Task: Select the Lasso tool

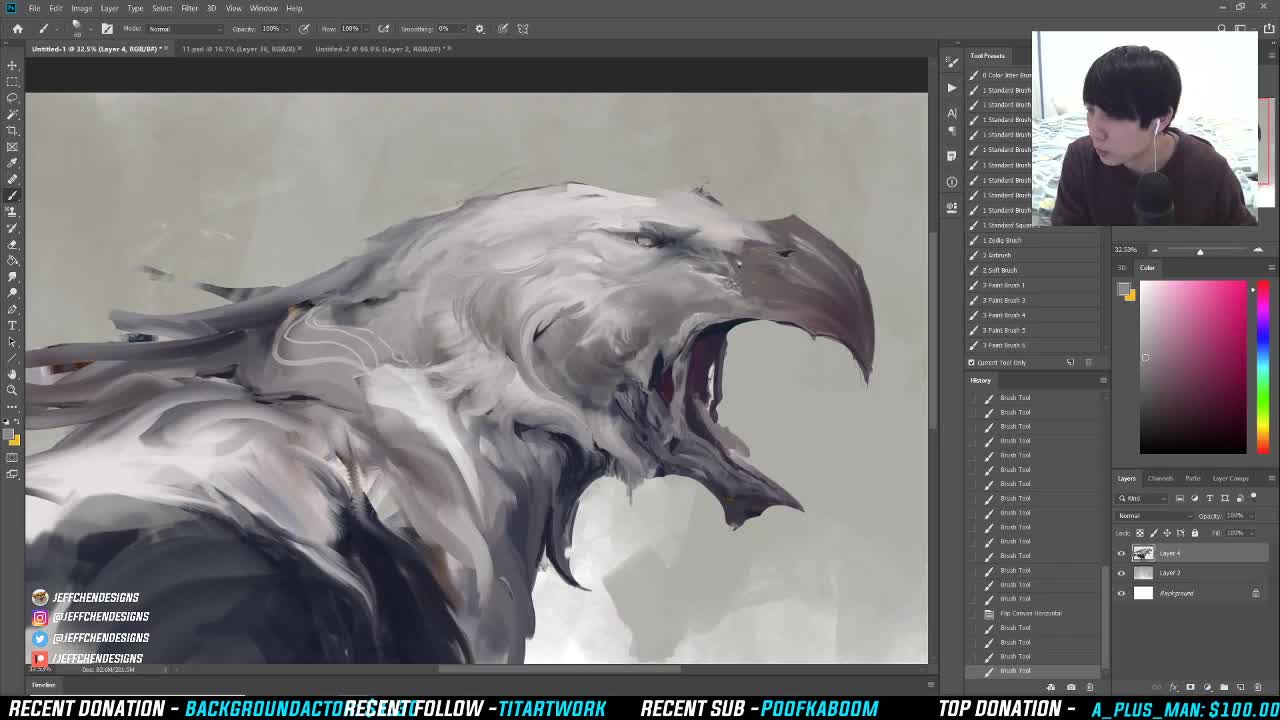Action: (13, 97)
